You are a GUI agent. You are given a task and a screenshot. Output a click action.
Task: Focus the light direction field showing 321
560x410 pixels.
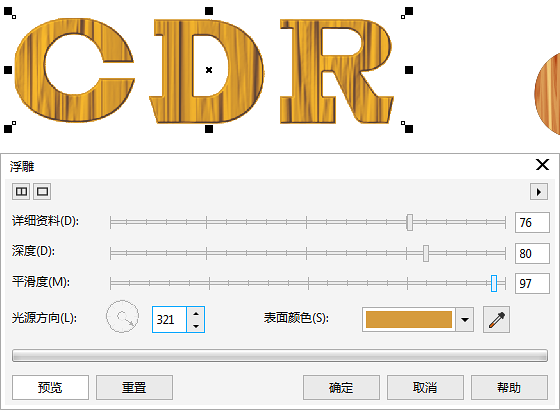click(169, 319)
